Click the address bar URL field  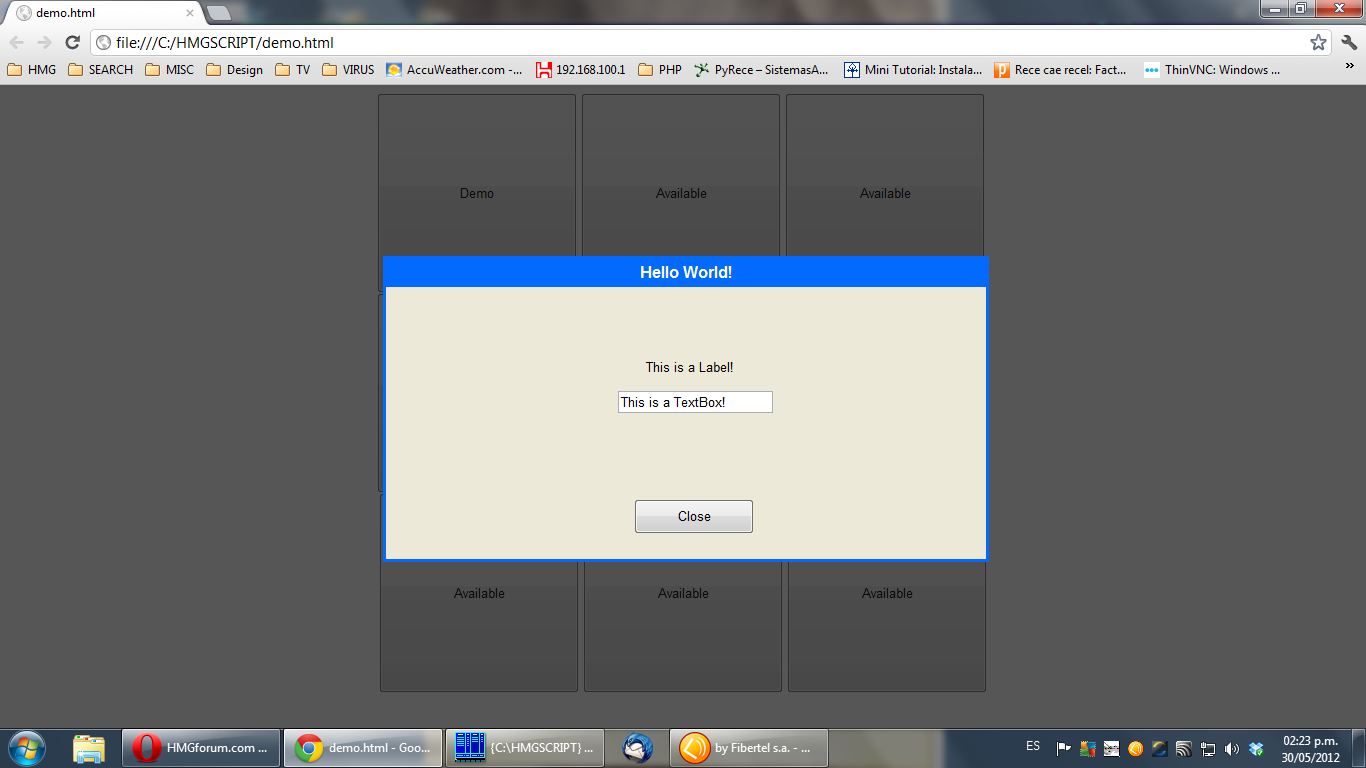click(x=700, y=43)
